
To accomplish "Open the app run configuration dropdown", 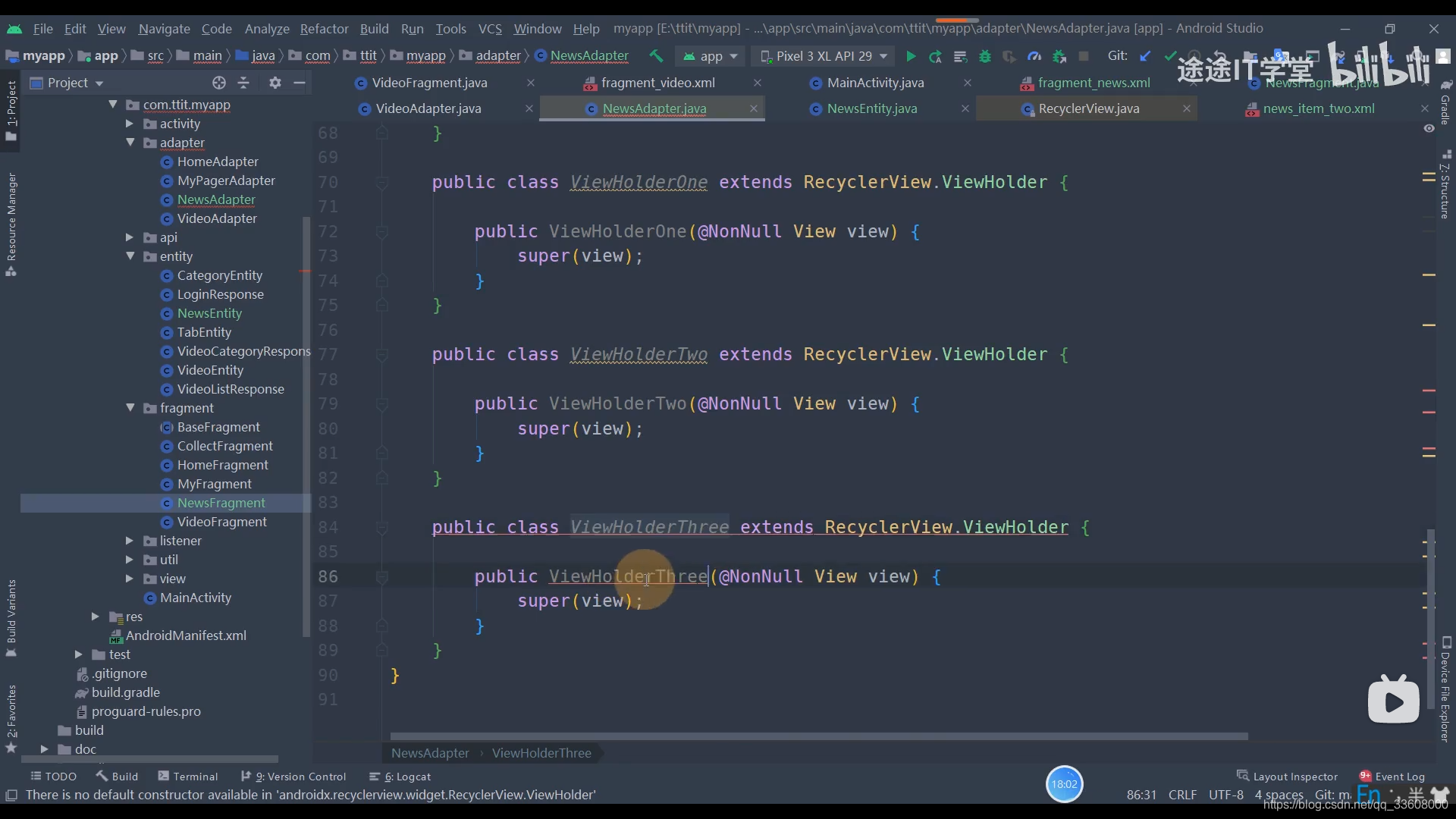I will click(711, 56).
